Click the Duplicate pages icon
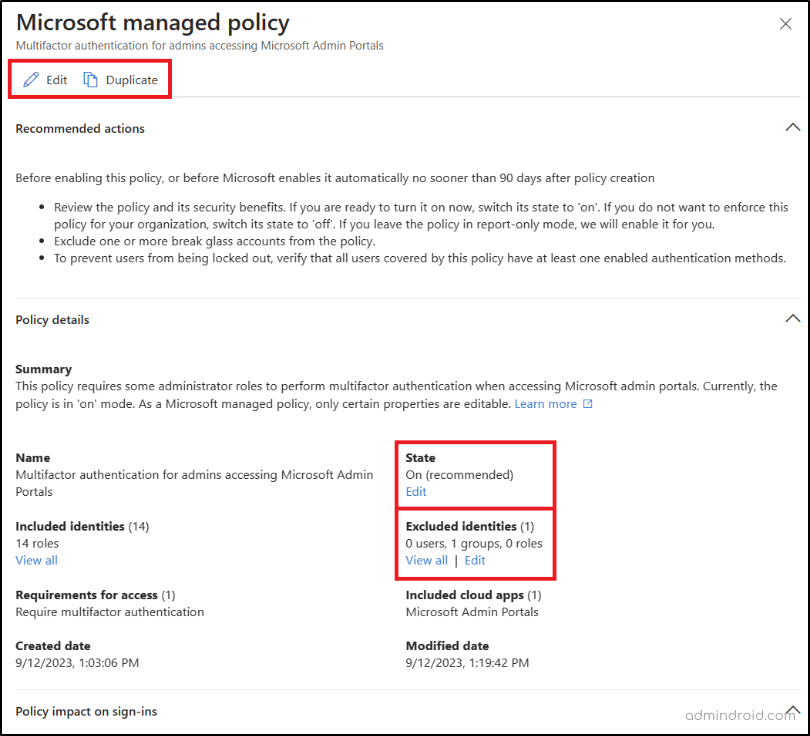Screen dimensions: 810x736 [x=90, y=80]
